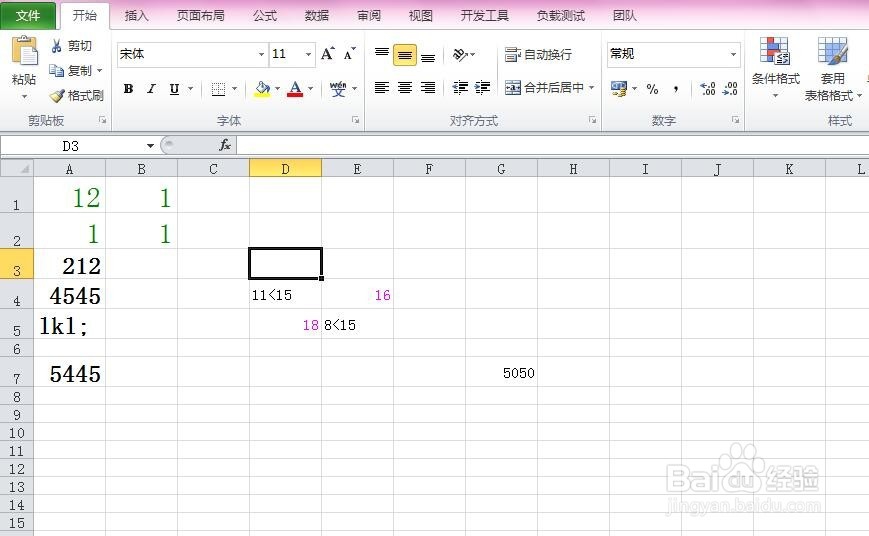
Task: Click the phonetic guide wén icon
Action: pos(338,89)
